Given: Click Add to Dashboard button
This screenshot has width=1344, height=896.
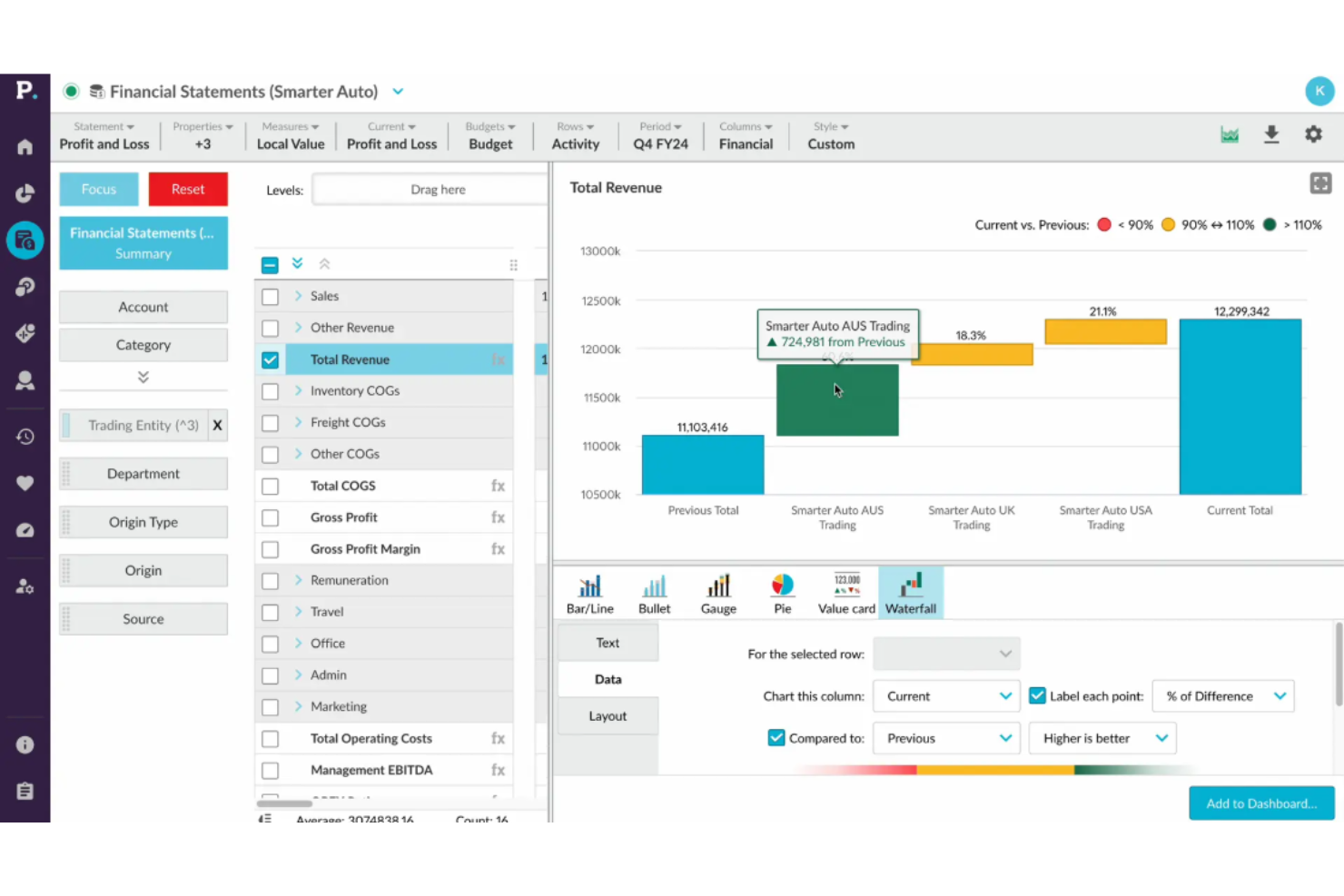Looking at the screenshot, I should pos(1261,803).
